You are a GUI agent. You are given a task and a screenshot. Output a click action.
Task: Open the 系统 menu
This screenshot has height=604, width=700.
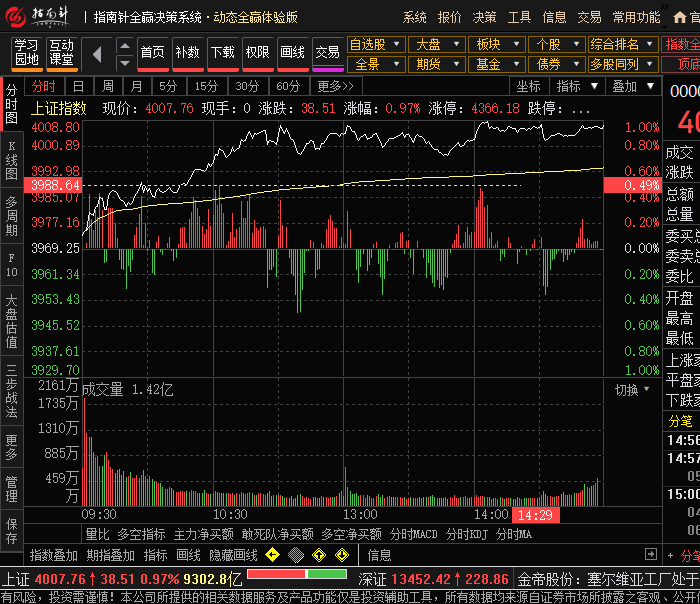click(414, 17)
